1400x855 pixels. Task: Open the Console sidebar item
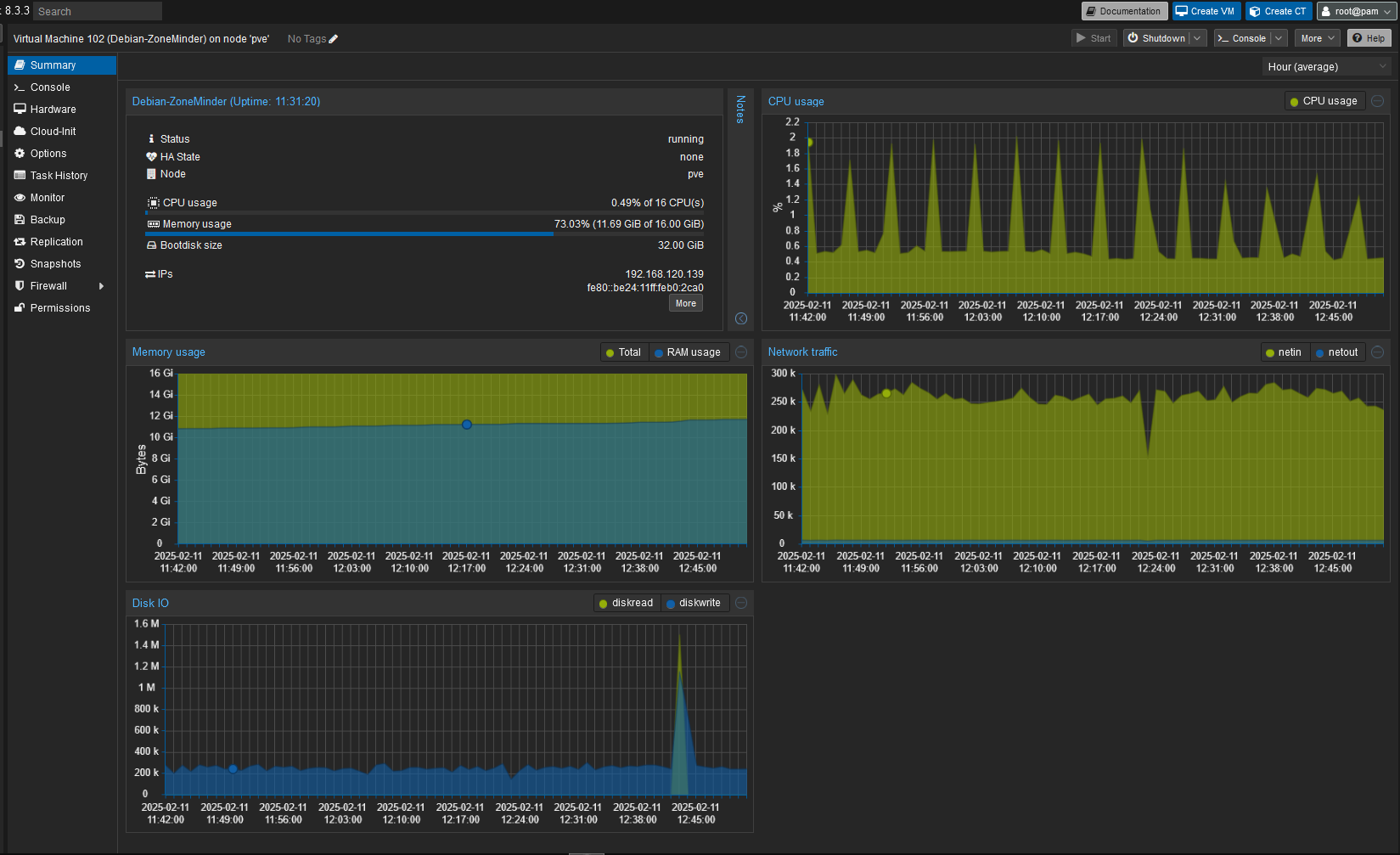click(x=62, y=87)
